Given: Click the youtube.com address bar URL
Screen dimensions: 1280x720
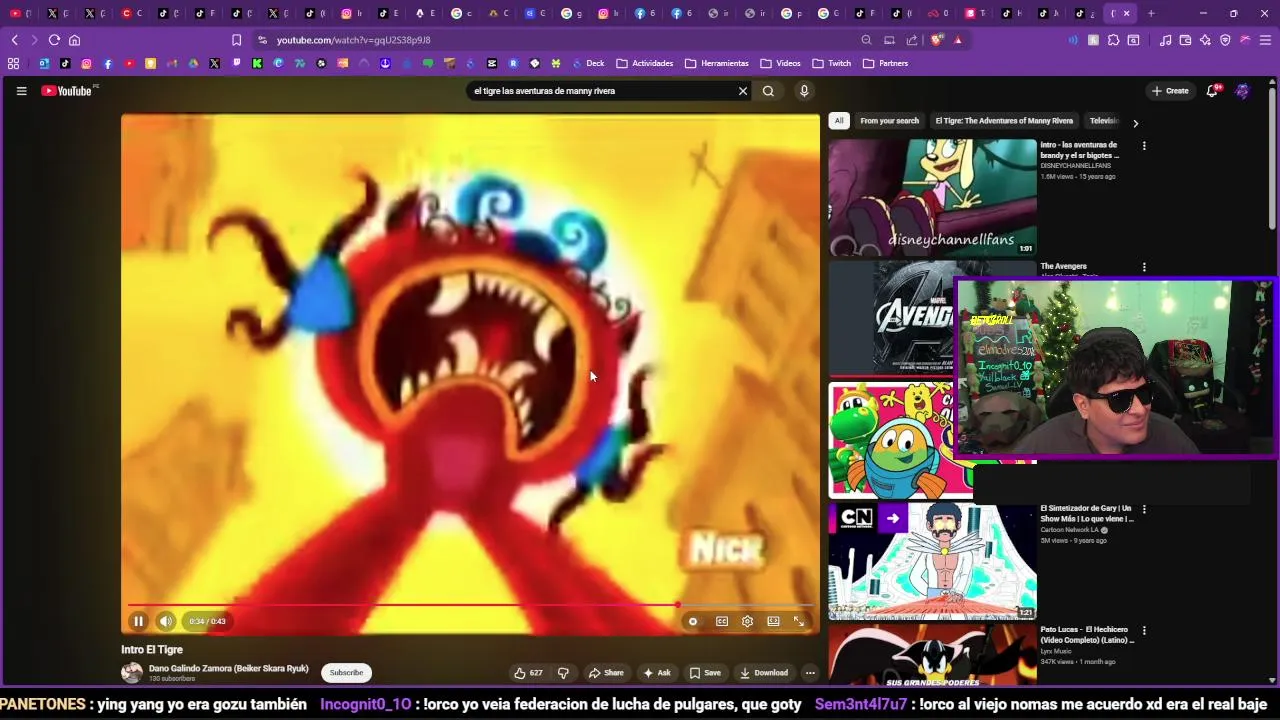Looking at the screenshot, I should click(x=353, y=40).
